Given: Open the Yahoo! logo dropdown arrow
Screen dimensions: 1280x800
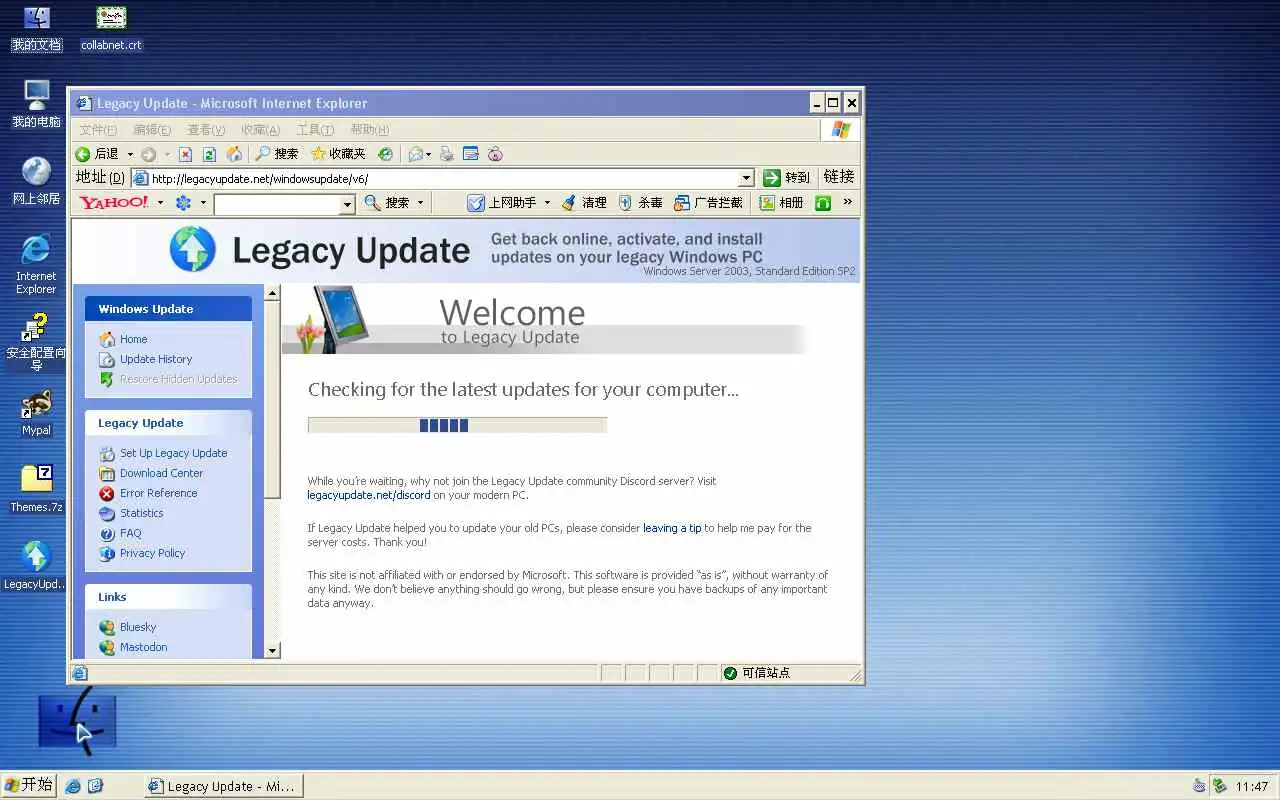Looking at the screenshot, I should click(x=160, y=203).
